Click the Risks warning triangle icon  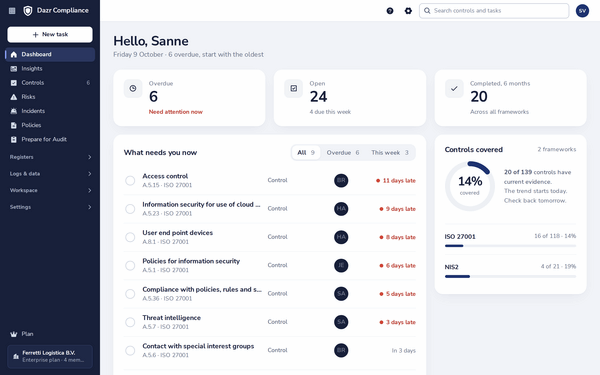[x=14, y=97]
